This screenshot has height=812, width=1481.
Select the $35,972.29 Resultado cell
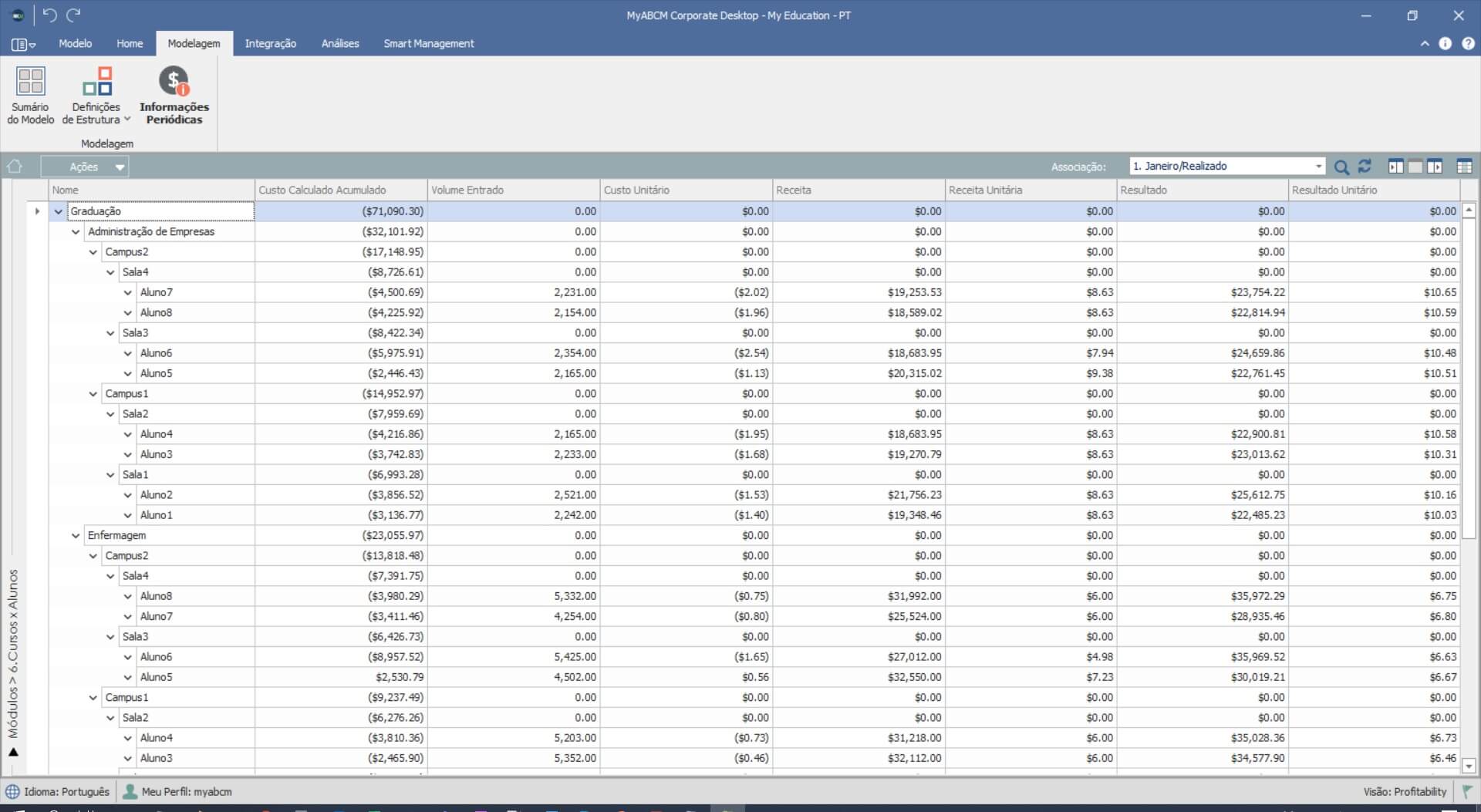click(x=1203, y=596)
